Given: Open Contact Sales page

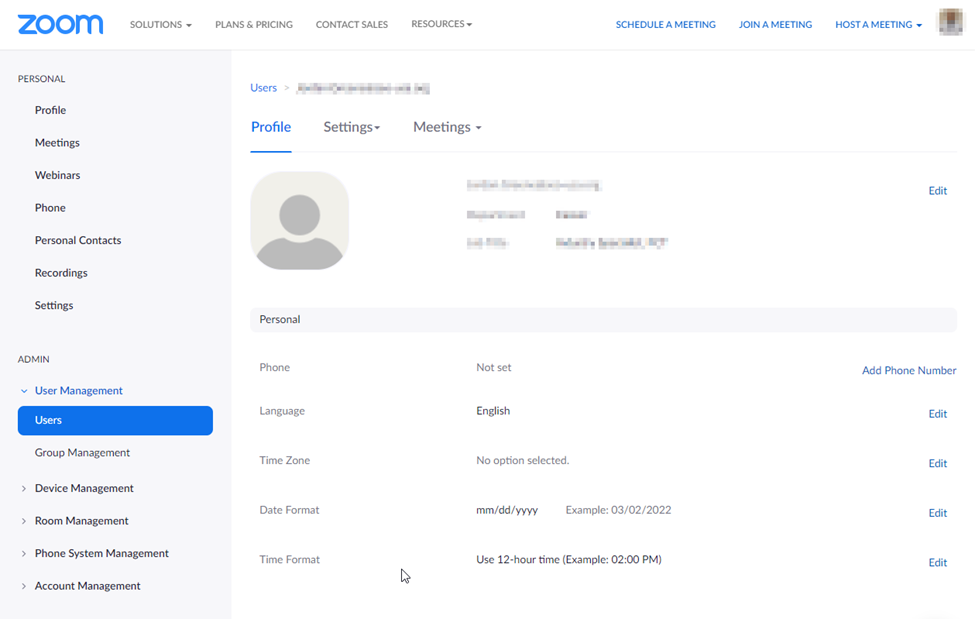Looking at the screenshot, I should [x=351, y=24].
